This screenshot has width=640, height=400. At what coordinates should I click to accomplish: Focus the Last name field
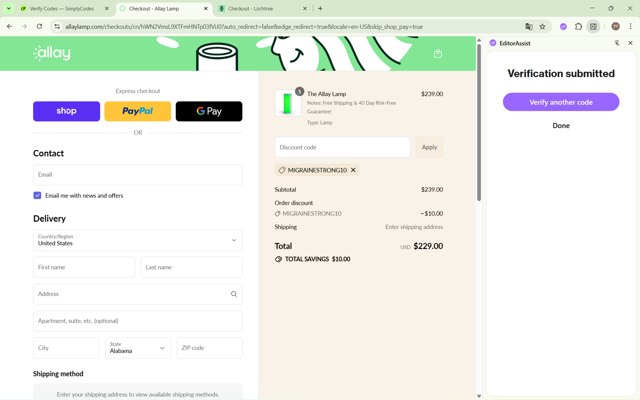click(191, 267)
